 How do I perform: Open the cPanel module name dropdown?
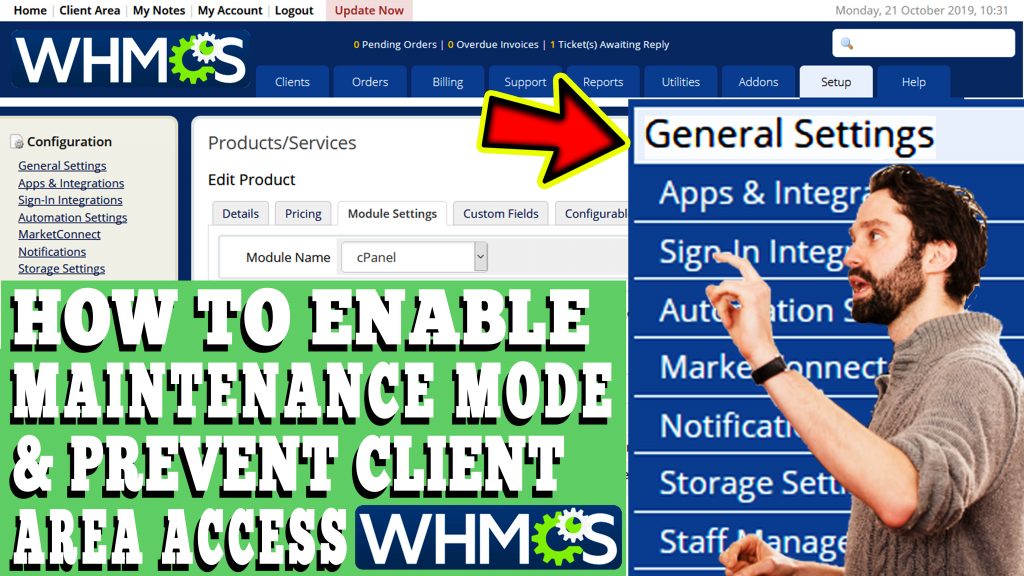[413, 257]
